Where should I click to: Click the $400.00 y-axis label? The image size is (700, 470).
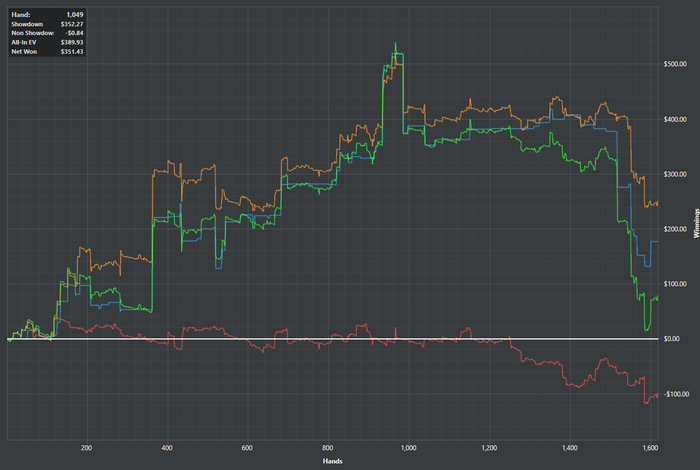tap(675, 119)
